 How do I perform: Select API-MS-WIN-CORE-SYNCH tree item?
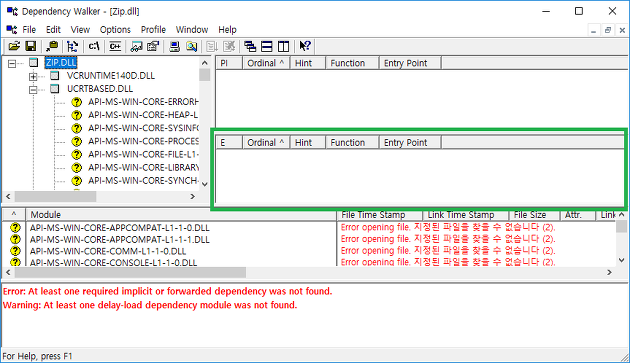tap(143, 181)
